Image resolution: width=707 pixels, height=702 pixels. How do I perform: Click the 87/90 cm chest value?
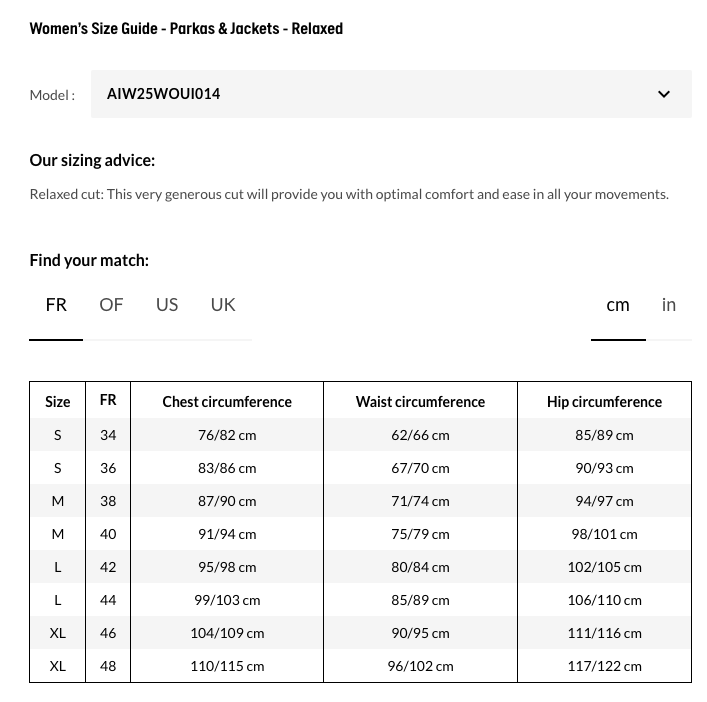point(227,501)
